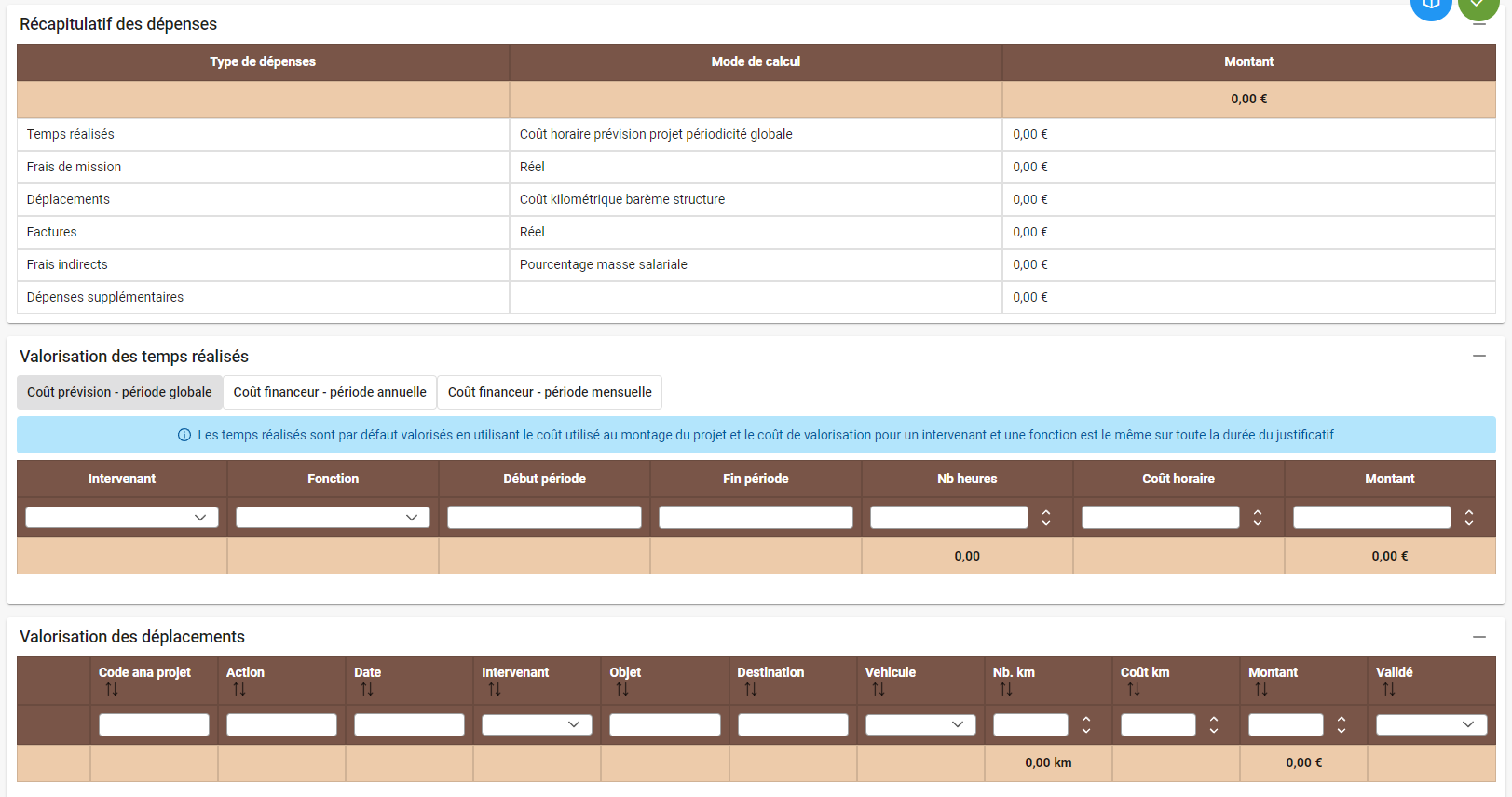Collapse Valorisation des temps réalisés section

(x=1478, y=356)
